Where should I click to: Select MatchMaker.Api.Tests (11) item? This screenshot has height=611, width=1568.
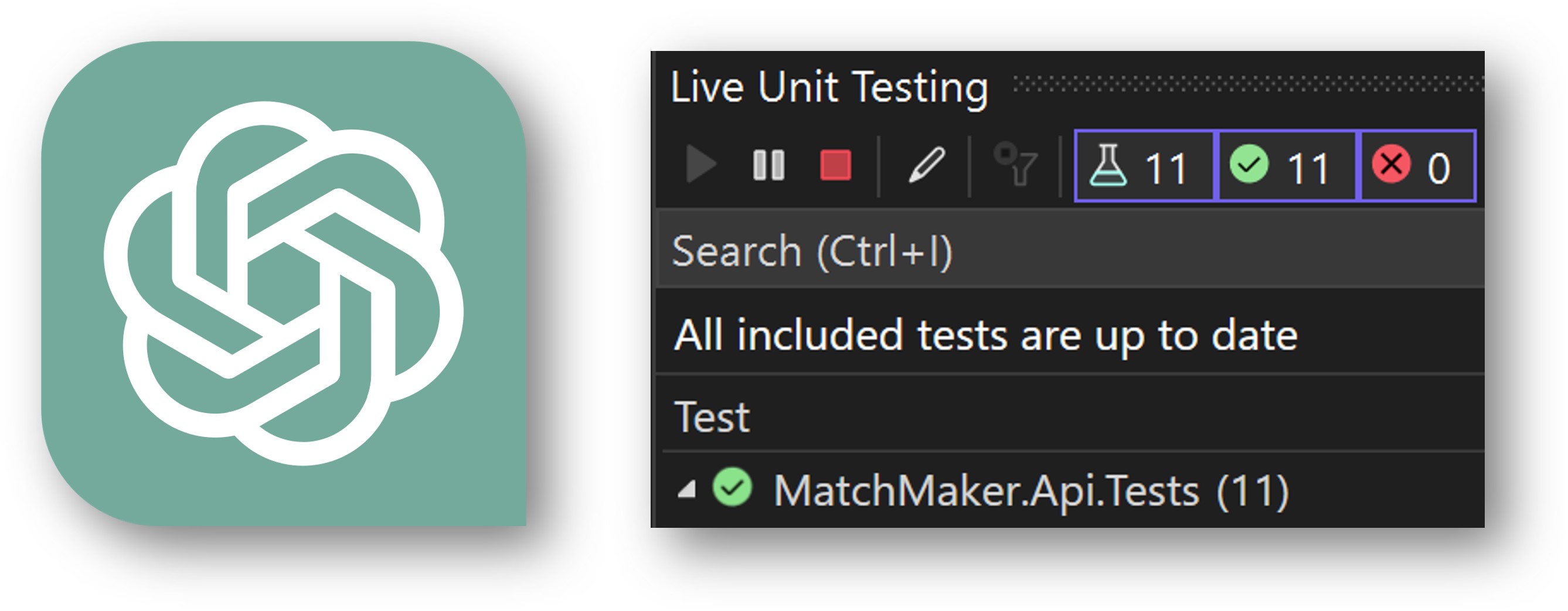pyautogui.click(x=1030, y=490)
